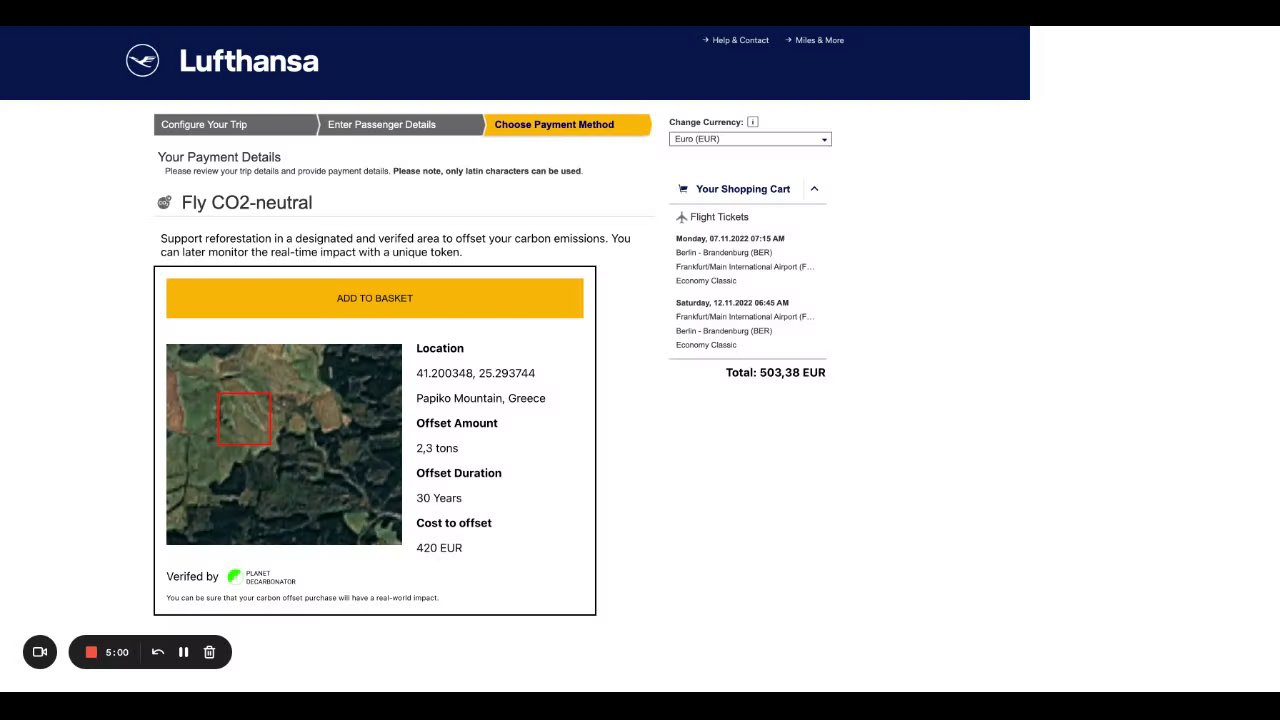Click the Your Shopping Cart heading
This screenshot has width=1280, height=720.
[743, 189]
